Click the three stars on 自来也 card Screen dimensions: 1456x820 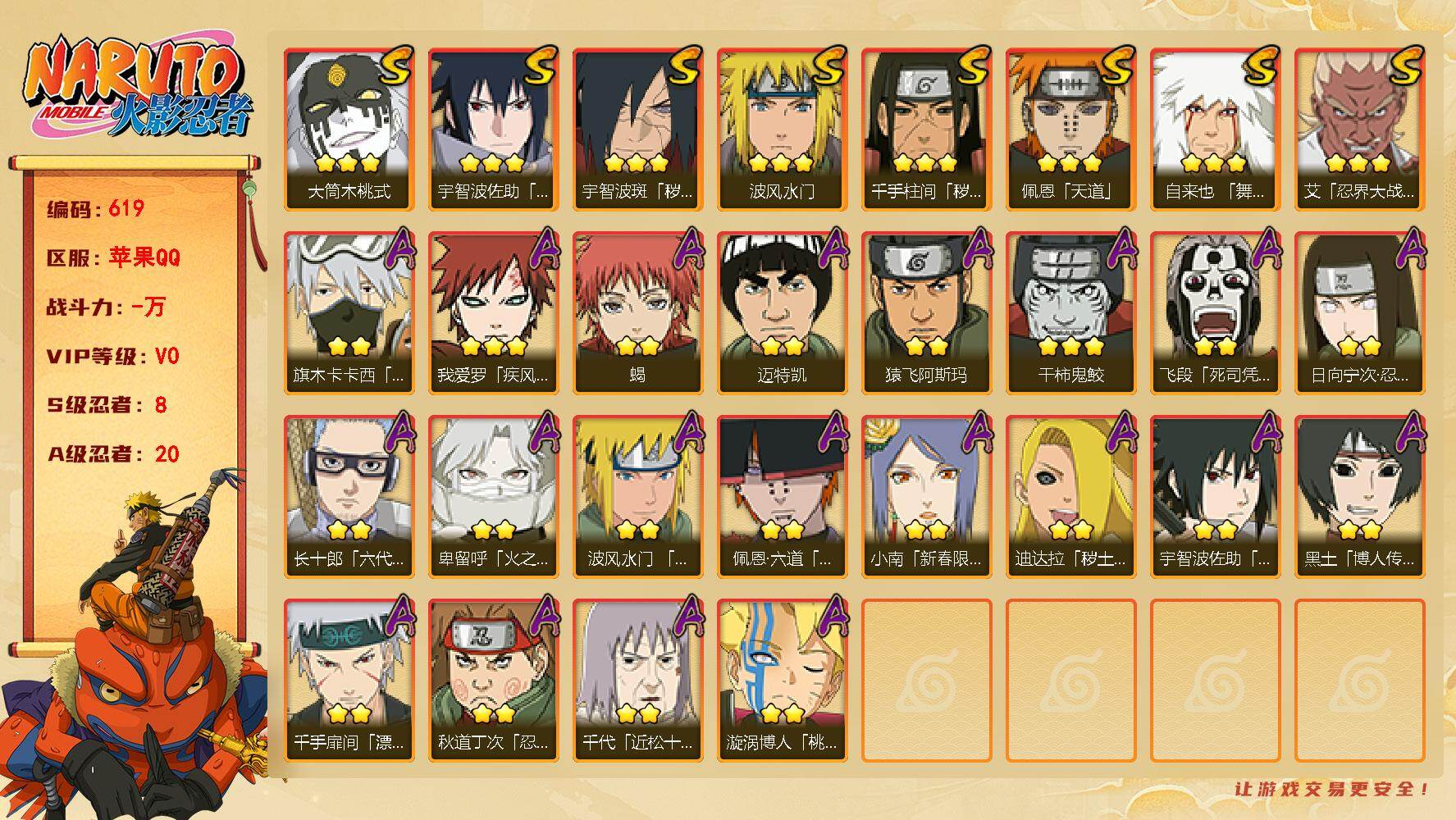pyautogui.click(x=1215, y=162)
